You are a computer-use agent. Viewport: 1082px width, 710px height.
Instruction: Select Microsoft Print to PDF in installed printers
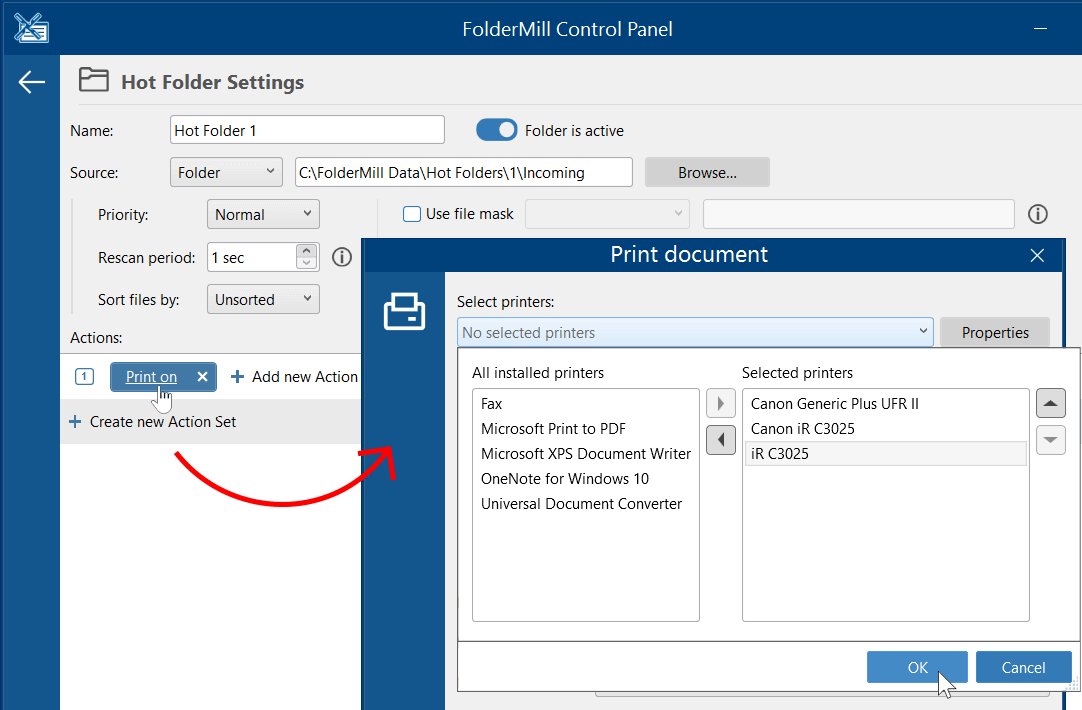click(553, 429)
